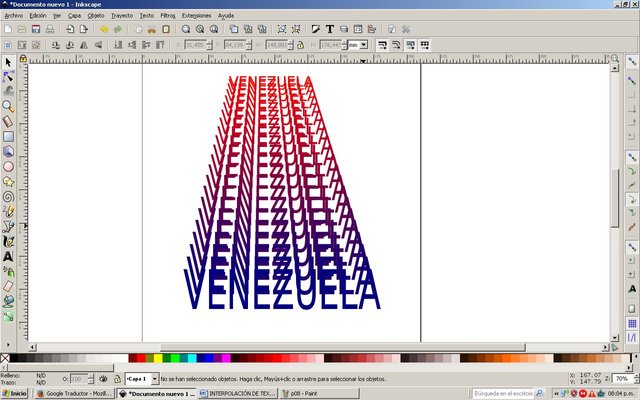The width and height of the screenshot is (640, 400).
Task: Select the Tweak tool
Action: coord(8,91)
